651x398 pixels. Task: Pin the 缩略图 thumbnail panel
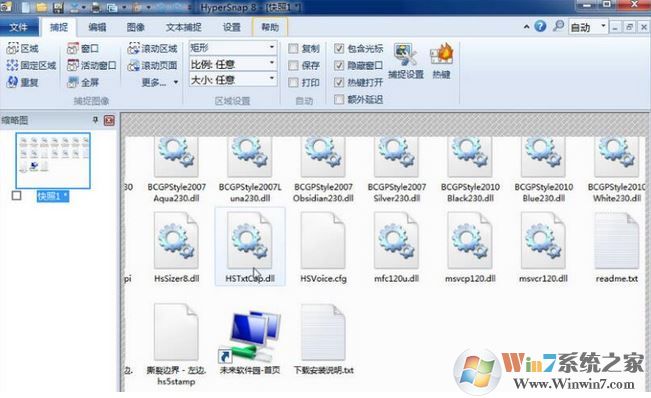pyautogui.click(x=95, y=120)
